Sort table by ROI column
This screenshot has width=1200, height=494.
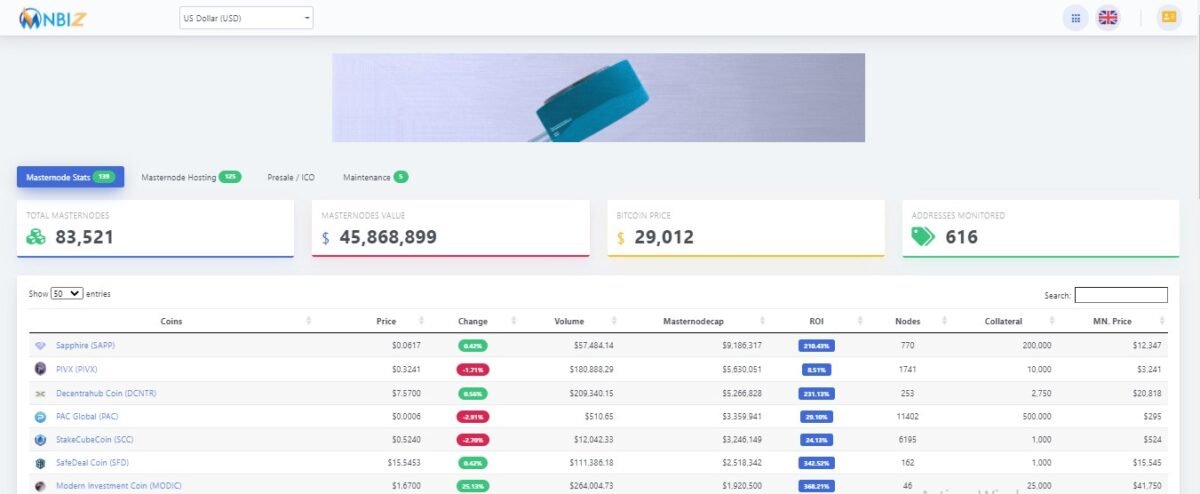[816, 321]
